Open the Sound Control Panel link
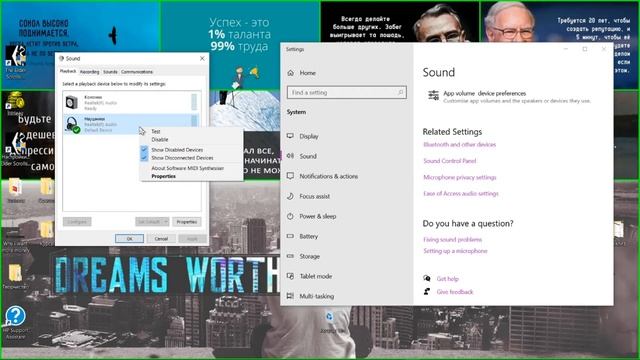 450,161
